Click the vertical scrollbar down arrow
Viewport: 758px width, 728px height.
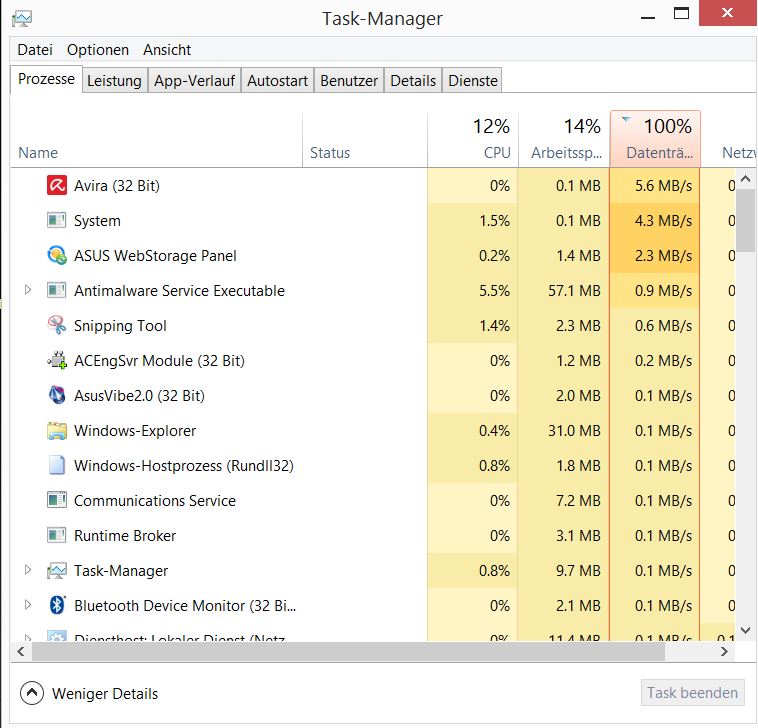(746, 630)
